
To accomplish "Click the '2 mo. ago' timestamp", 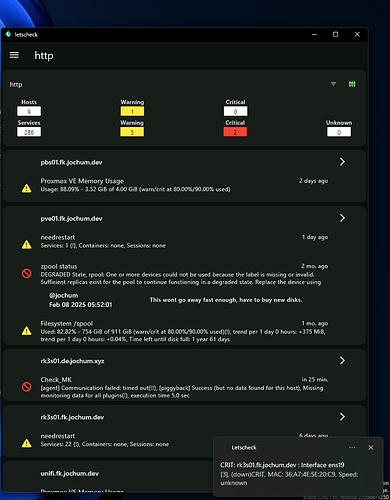I will coord(314,266).
